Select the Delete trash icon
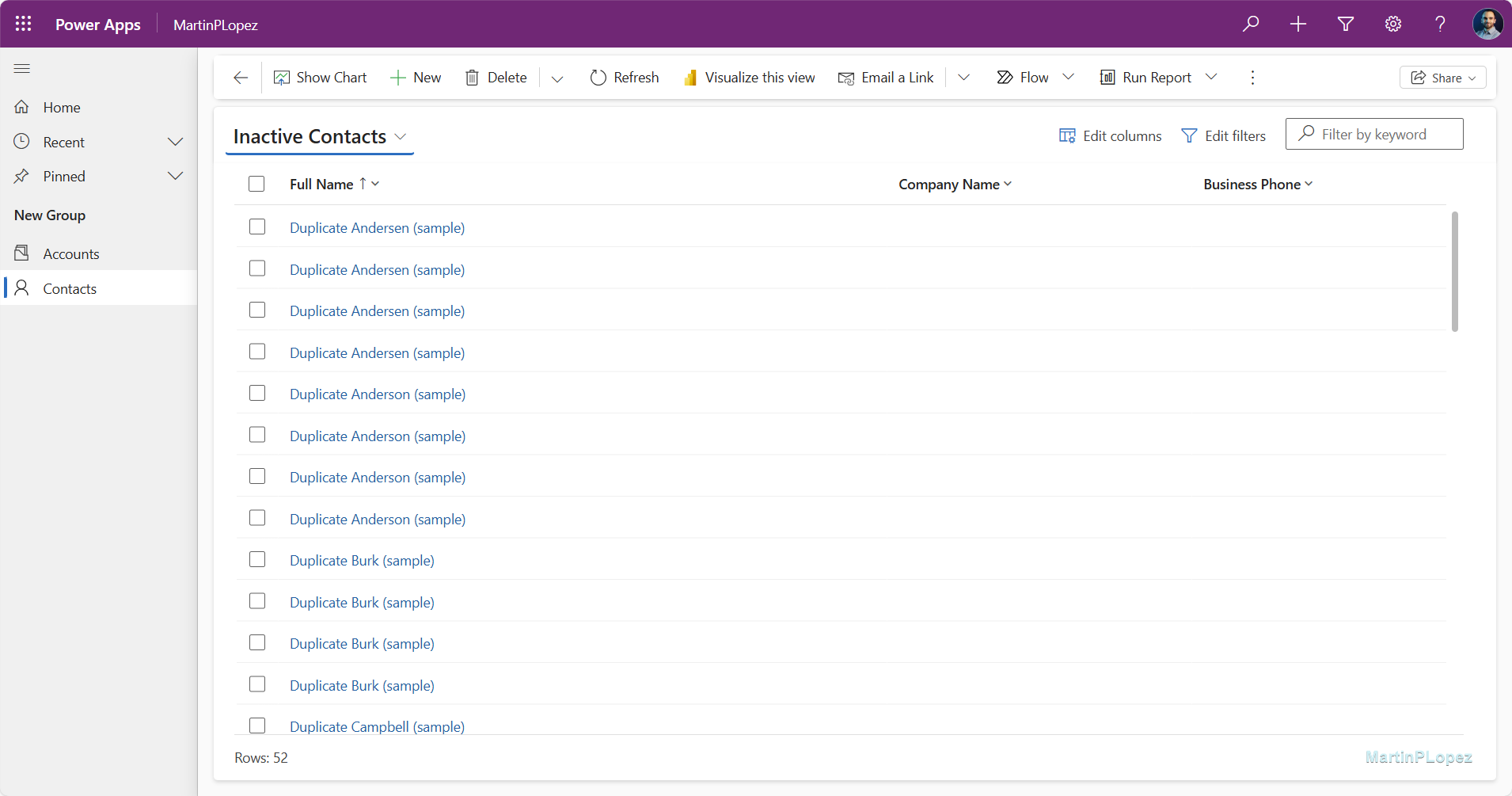The image size is (1512, 796). 473,77
